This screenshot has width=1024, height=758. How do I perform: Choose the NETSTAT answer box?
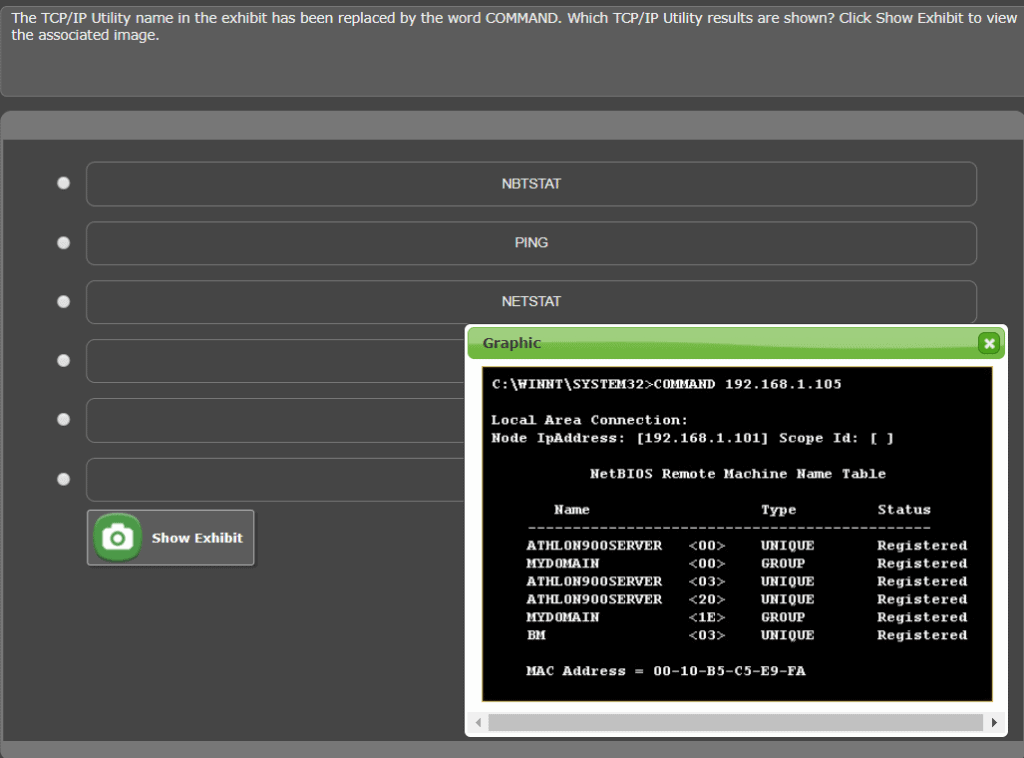pyautogui.click(x=531, y=302)
